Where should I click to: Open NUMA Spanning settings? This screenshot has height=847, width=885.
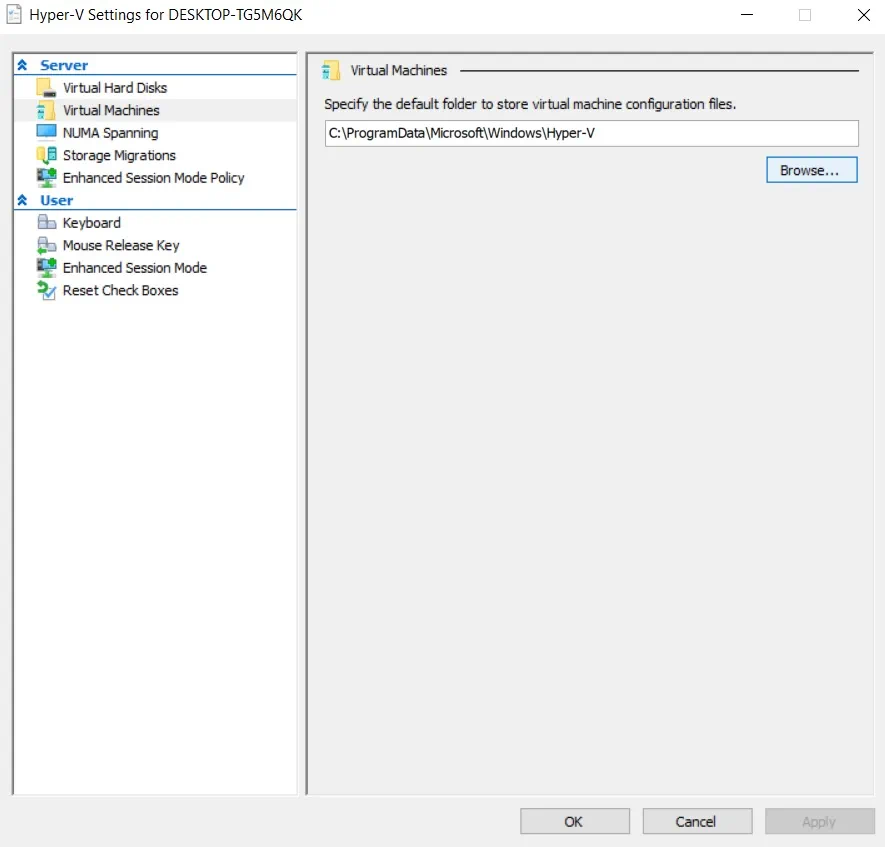[x=110, y=133]
